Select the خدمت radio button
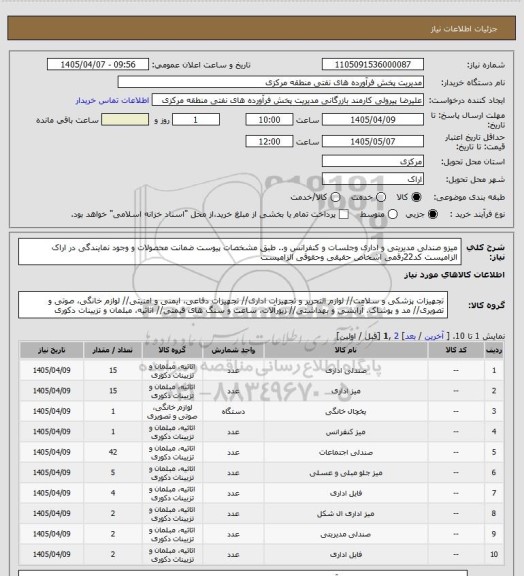Image resolution: width=524 pixels, height=576 pixels. [381, 197]
